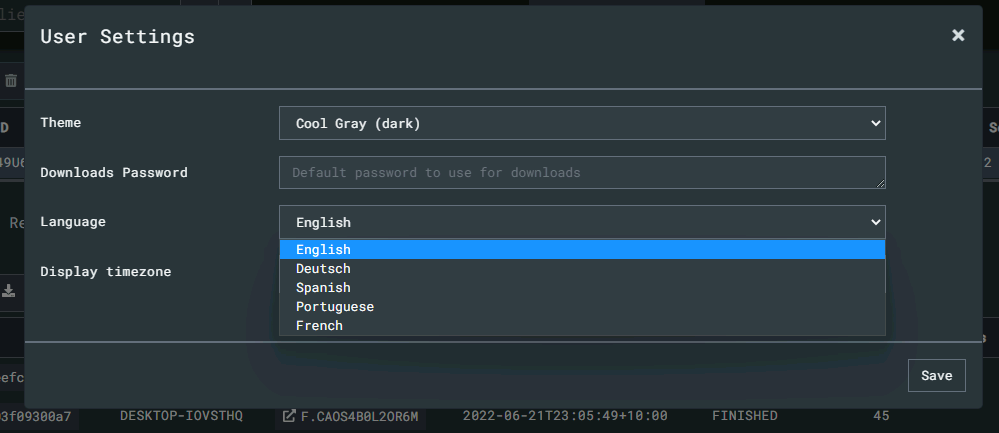999x433 pixels.
Task: Open the Theme dropdown
Action: click(x=582, y=124)
